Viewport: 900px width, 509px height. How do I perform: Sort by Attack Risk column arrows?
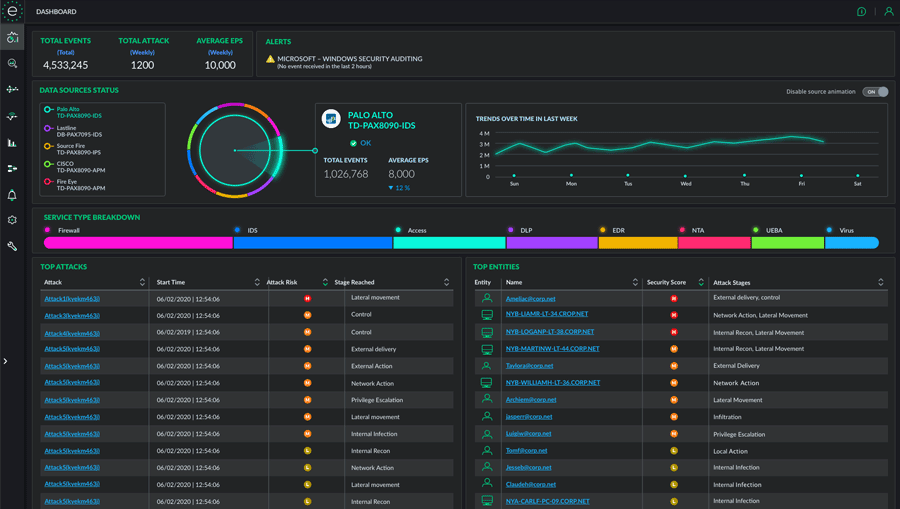click(x=325, y=283)
